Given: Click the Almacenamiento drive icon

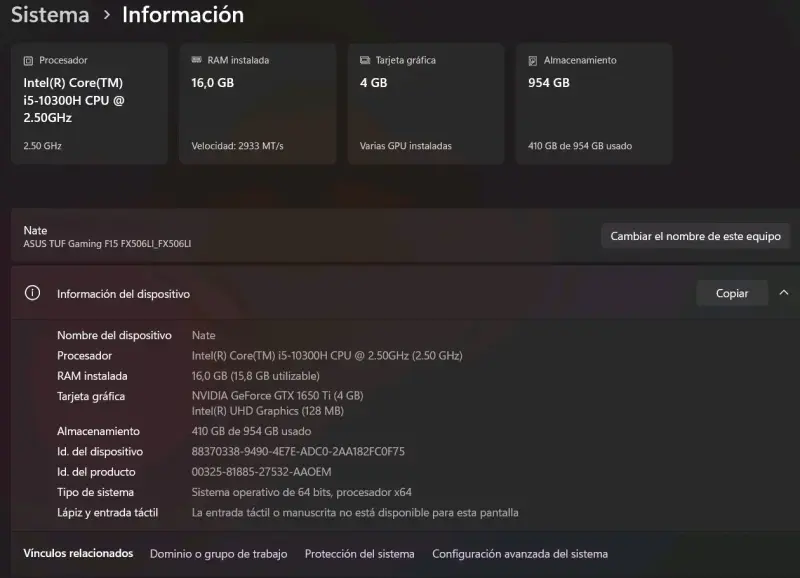Looking at the screenshot, I should (x=533, y=61).
